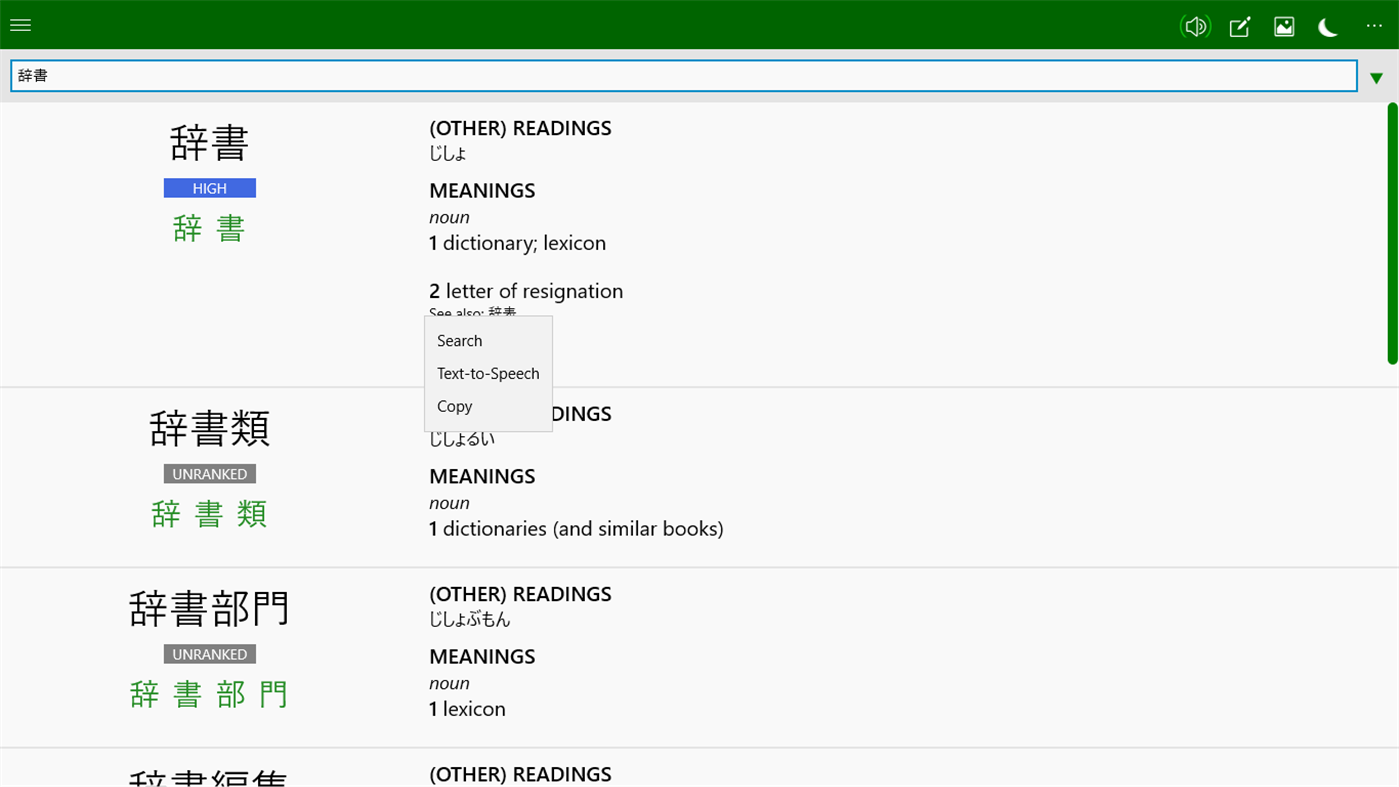This screenshot has width=1399, height=787.
Task: Select the green kanji 辞 under 辞書
Action: pos(187,228)
